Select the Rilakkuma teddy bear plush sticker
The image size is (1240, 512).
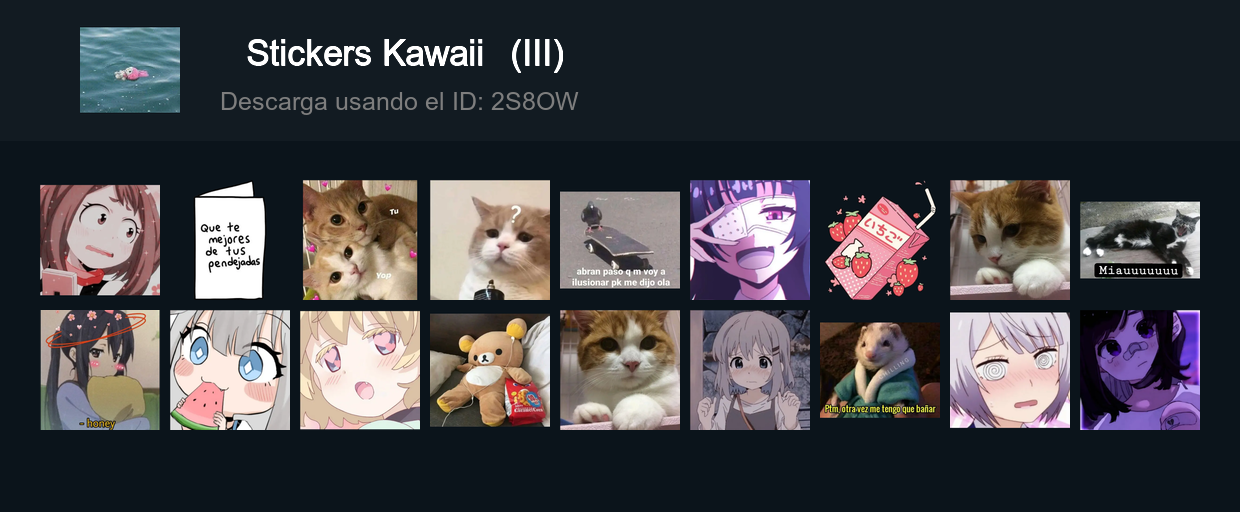pos(490,370)
